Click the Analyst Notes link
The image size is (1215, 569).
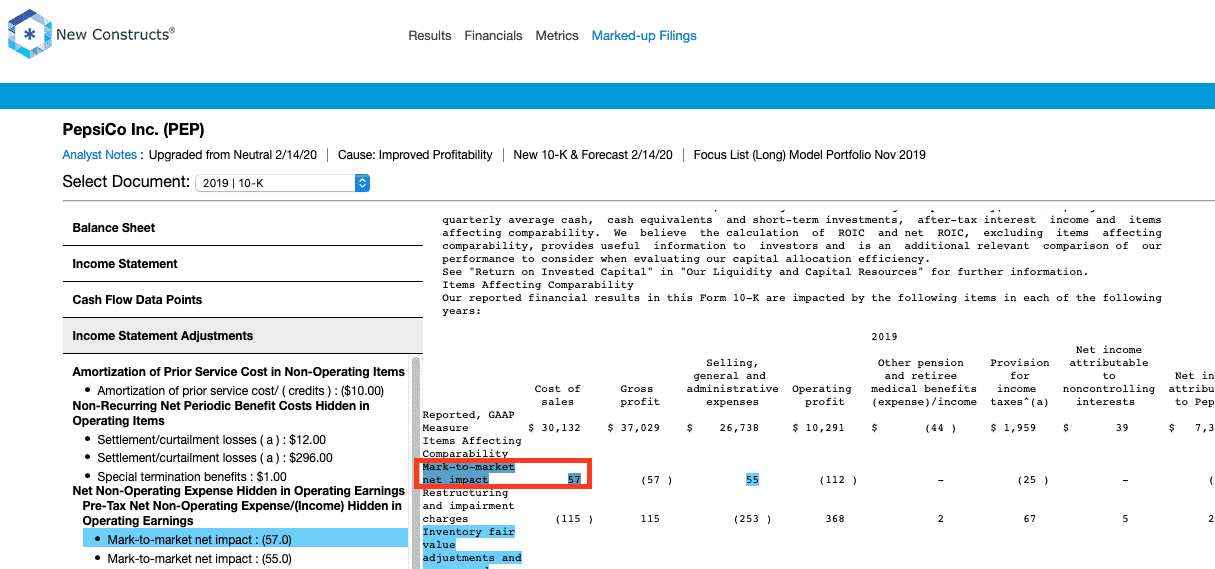[99, 155]
